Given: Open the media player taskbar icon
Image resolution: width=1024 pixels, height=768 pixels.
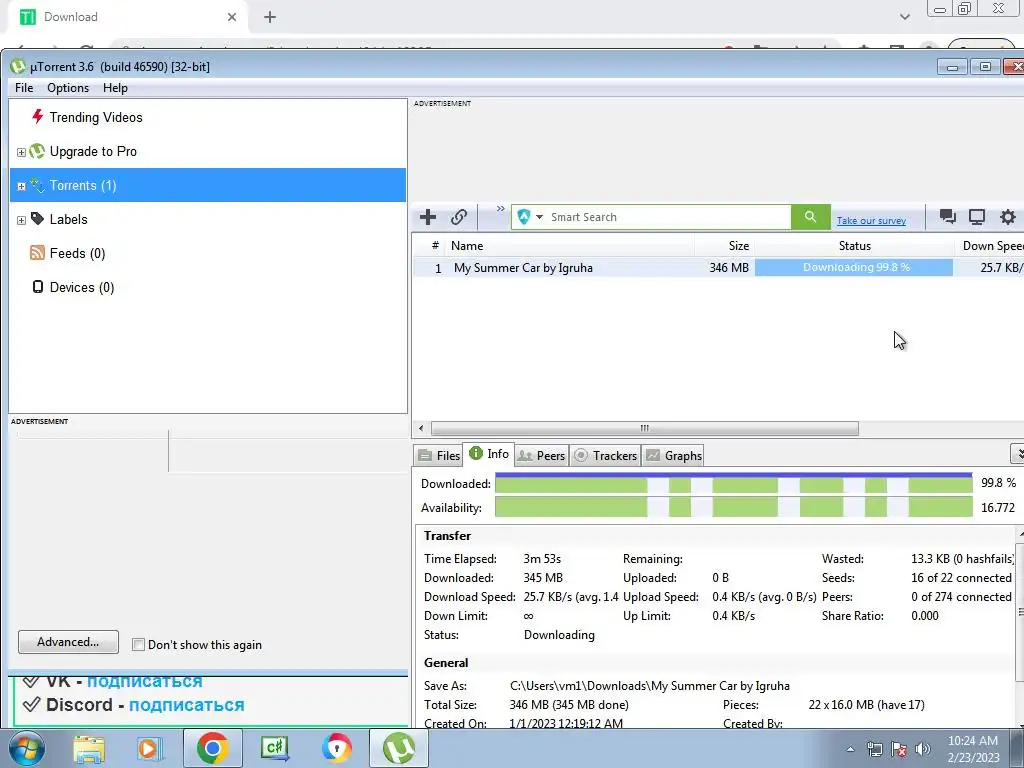Looking at the screenshot, I should pyautogui.click(x=149, y=748).
